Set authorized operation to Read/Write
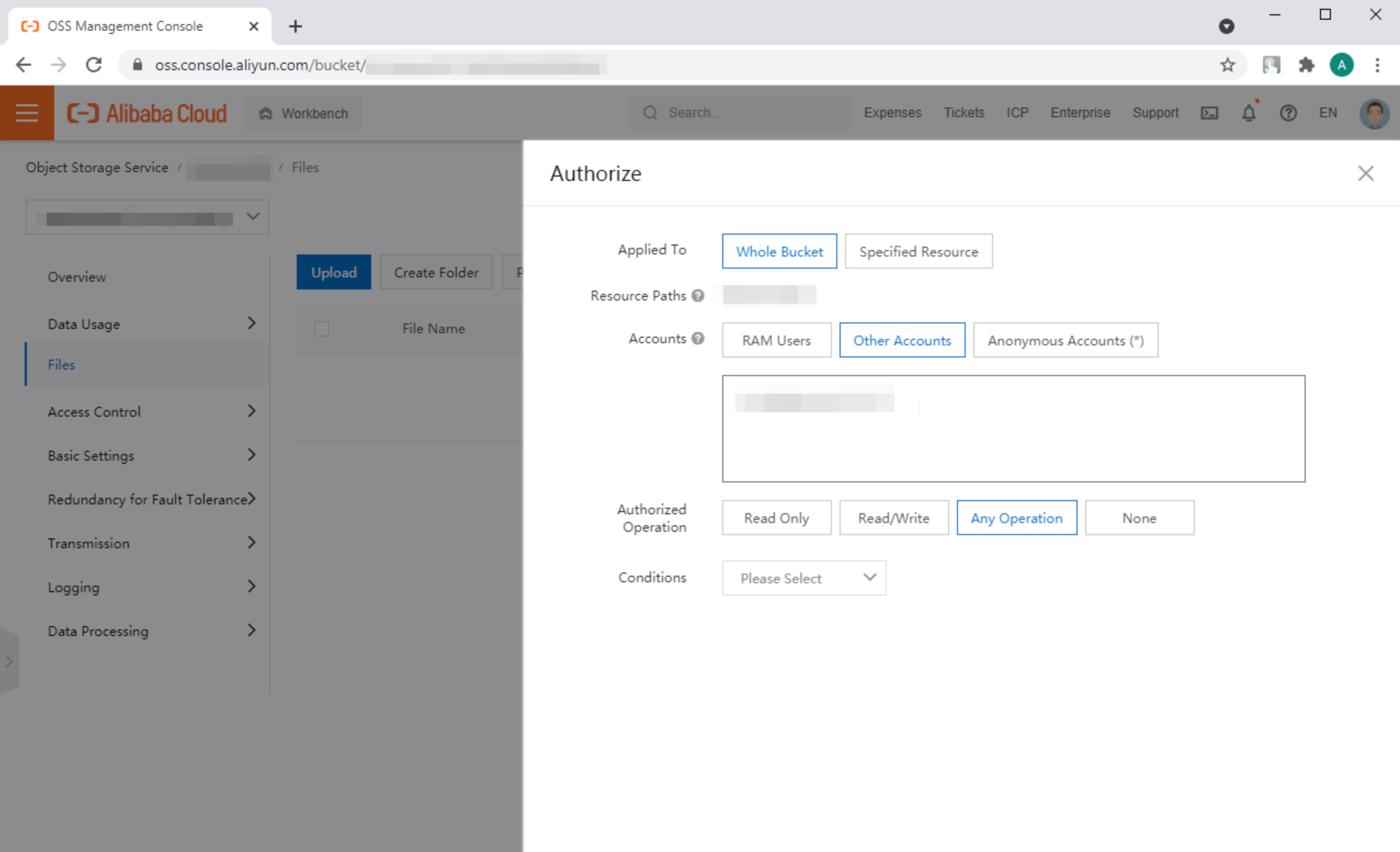This screenshot has width=1400, height=852. pos(894,518)
